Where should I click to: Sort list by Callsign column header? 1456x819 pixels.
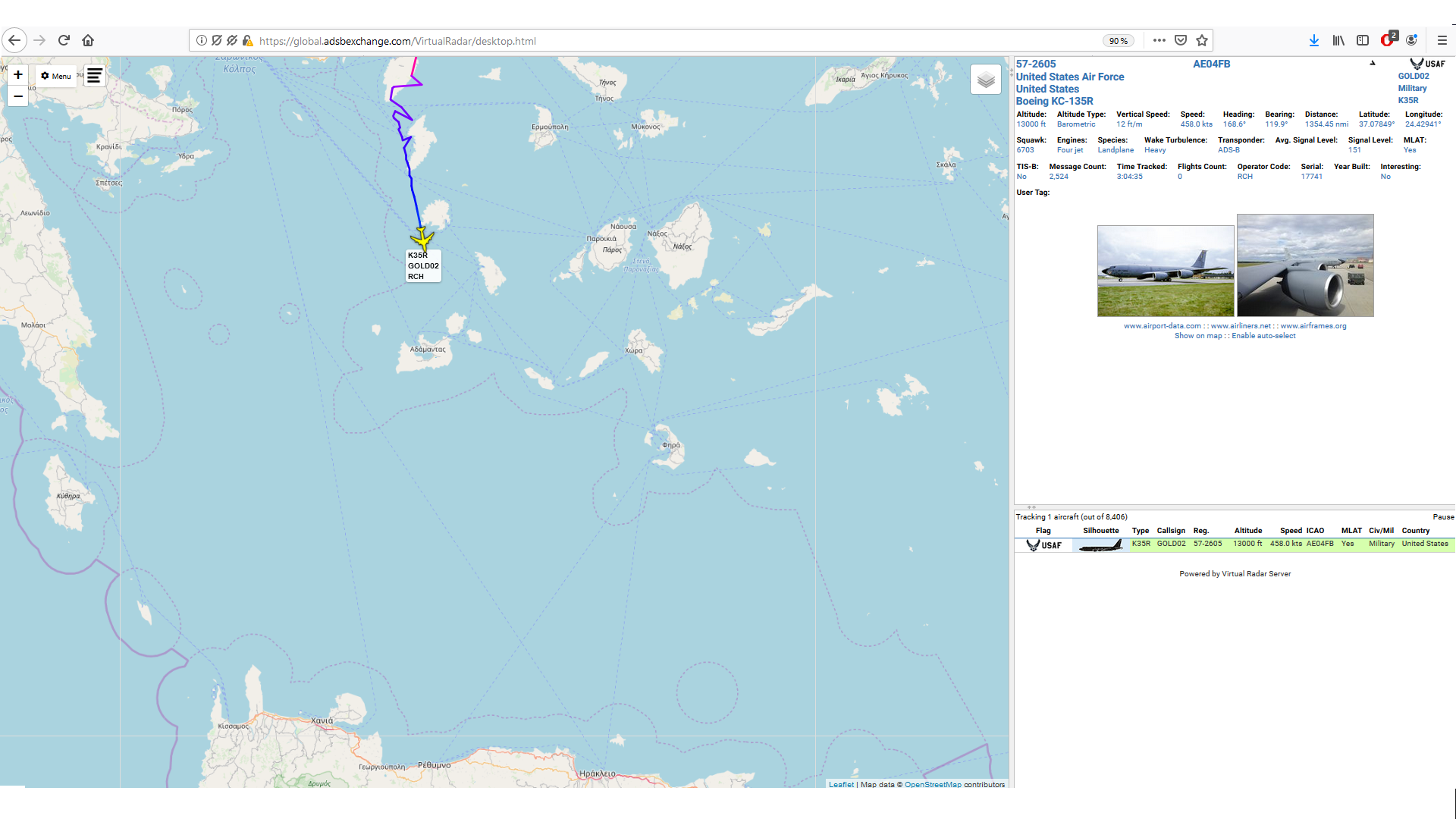coord(1170,531)
